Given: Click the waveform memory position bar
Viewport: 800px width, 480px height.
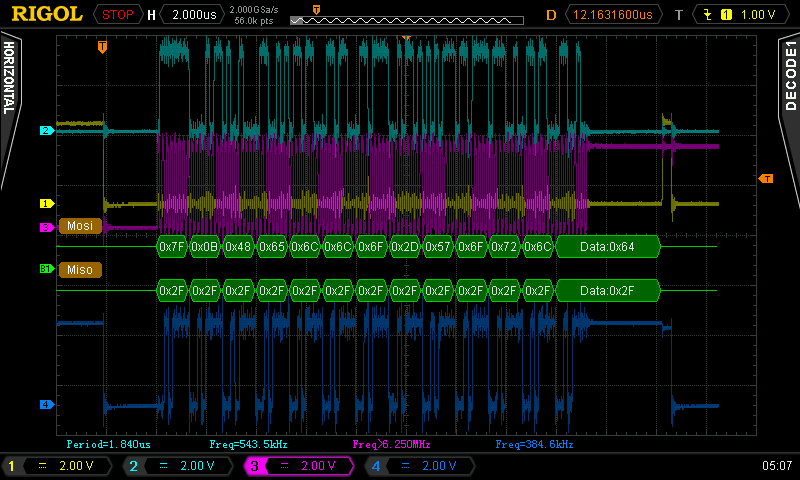Looking at the screenshot, I should click(x=407, y=20).
